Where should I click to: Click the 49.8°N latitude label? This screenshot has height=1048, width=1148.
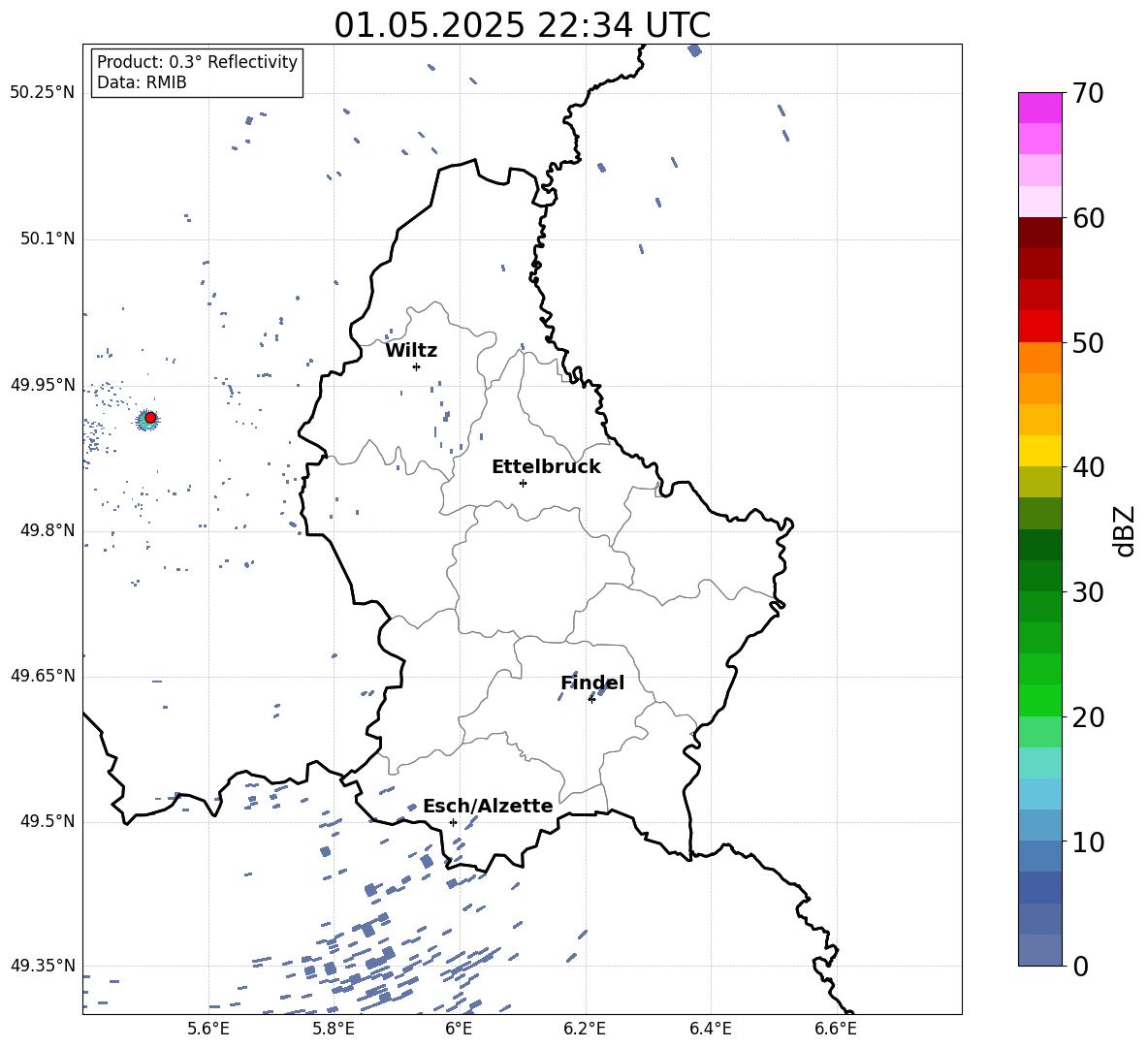click(x=48, y=530)
